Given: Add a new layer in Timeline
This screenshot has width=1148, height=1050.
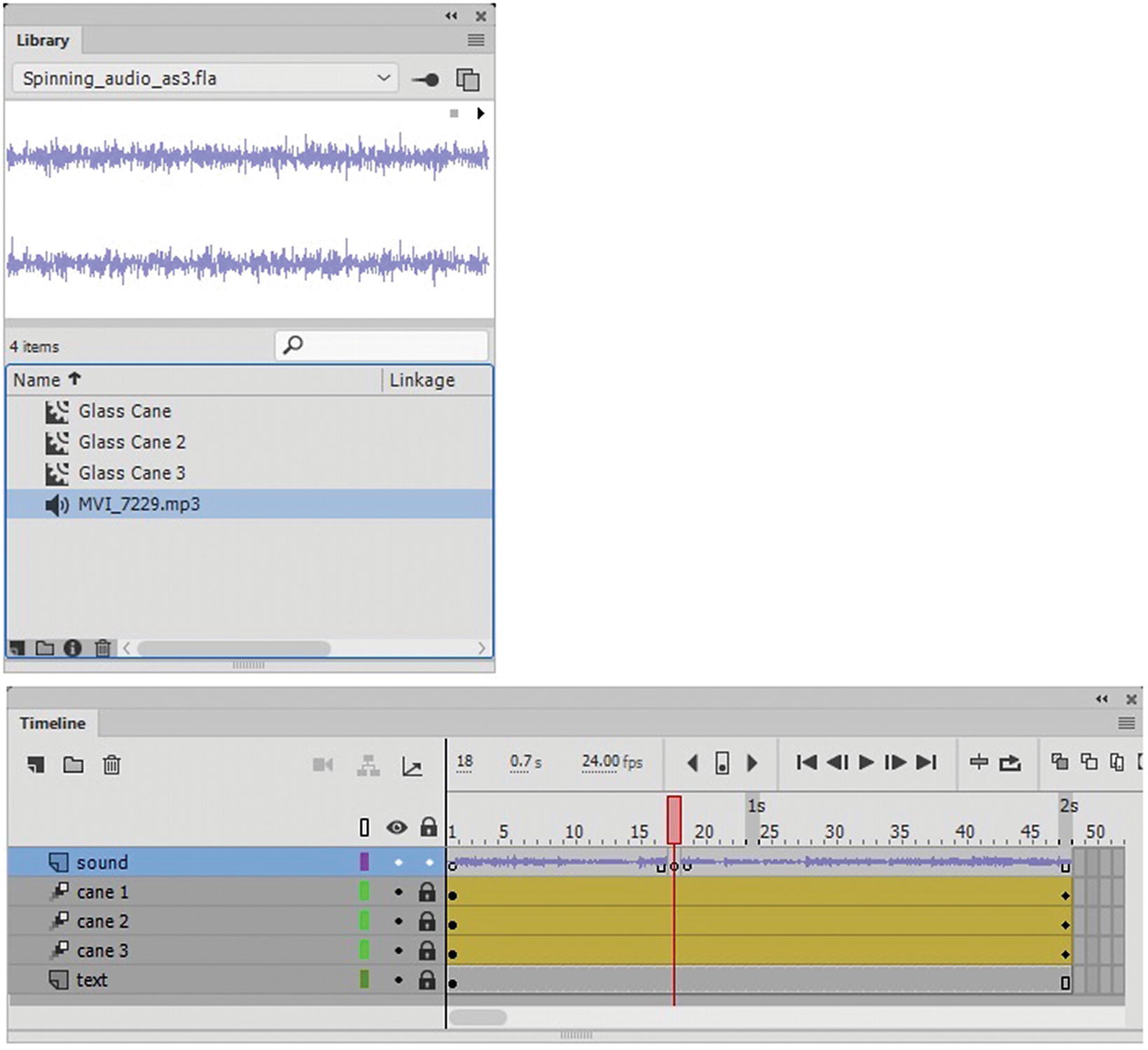Looking at the screenshot, I should [x=36, y=764].
